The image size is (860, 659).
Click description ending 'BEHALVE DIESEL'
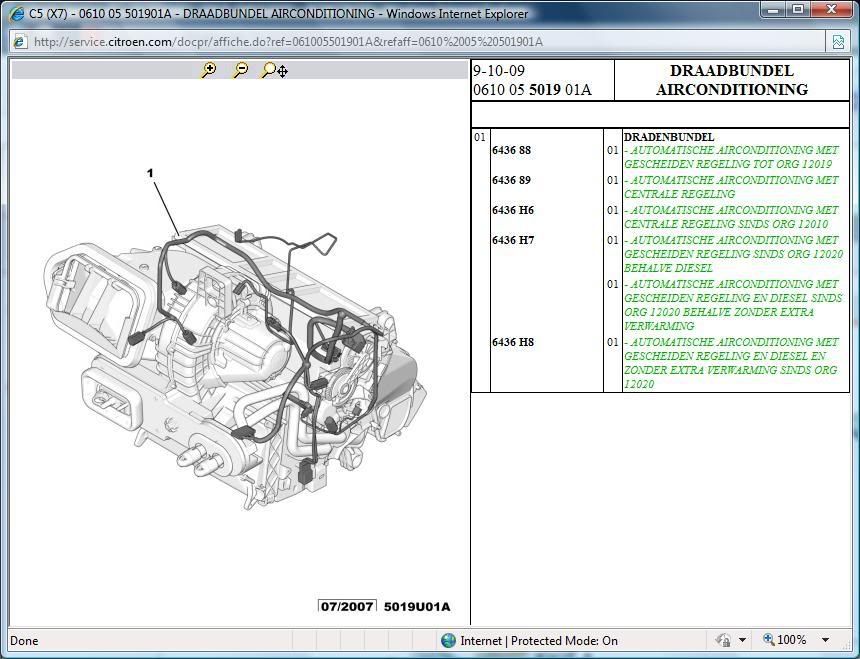coord(734,254)
